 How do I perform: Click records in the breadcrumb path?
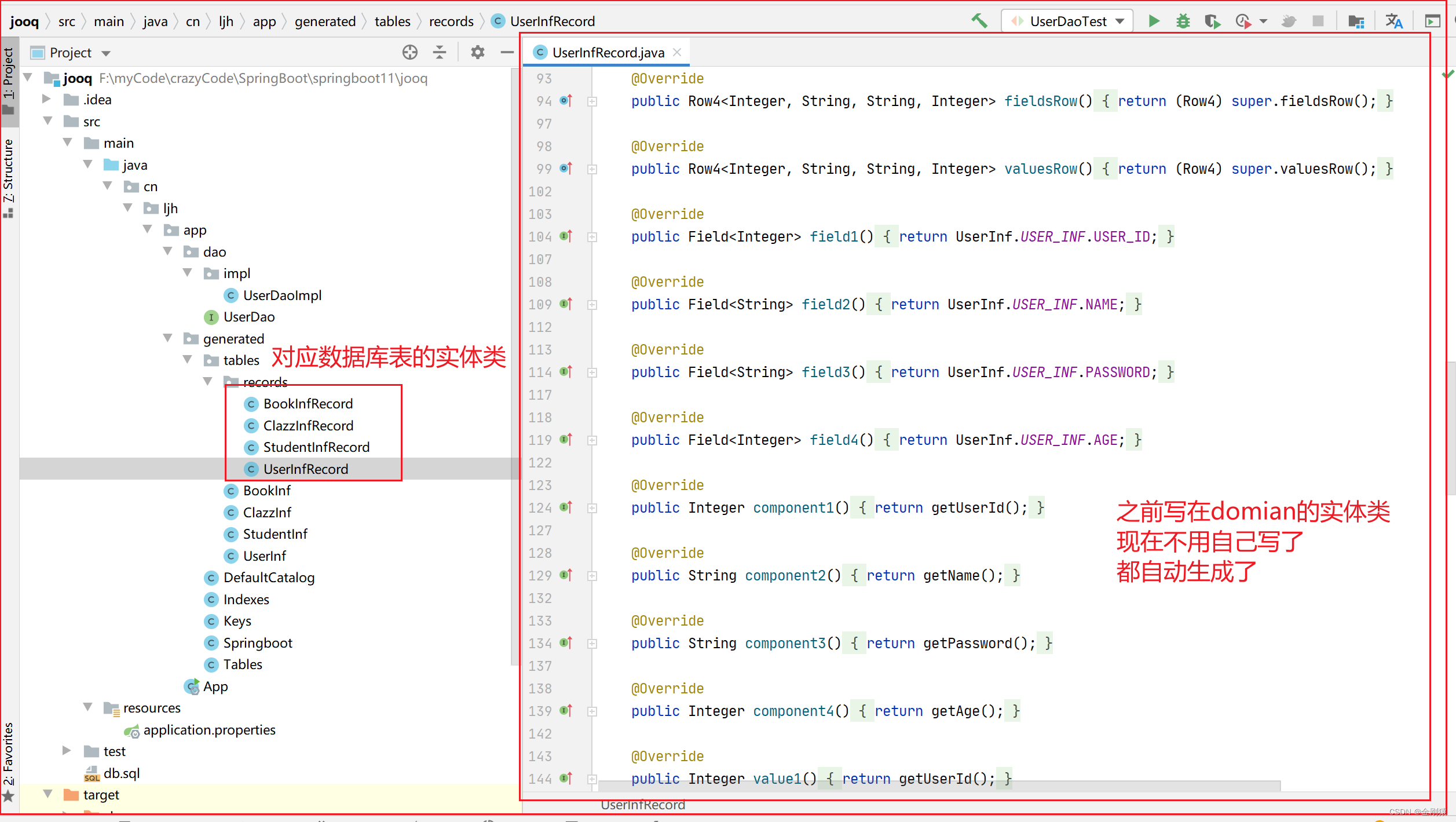point(451,21)
